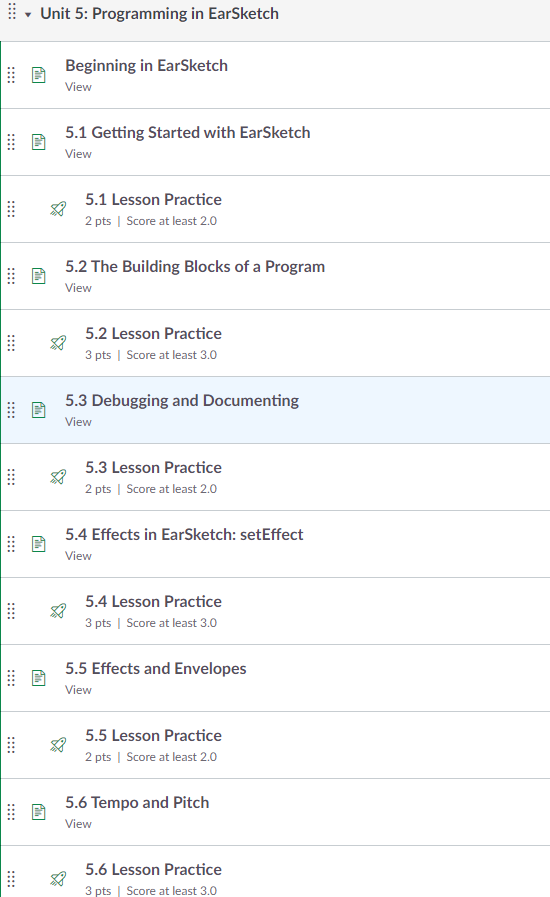This screenshot has height=897, width=550.
Task: Open 5.4 Effects in EarSketch: setEffect
Action: click(184, 534)
